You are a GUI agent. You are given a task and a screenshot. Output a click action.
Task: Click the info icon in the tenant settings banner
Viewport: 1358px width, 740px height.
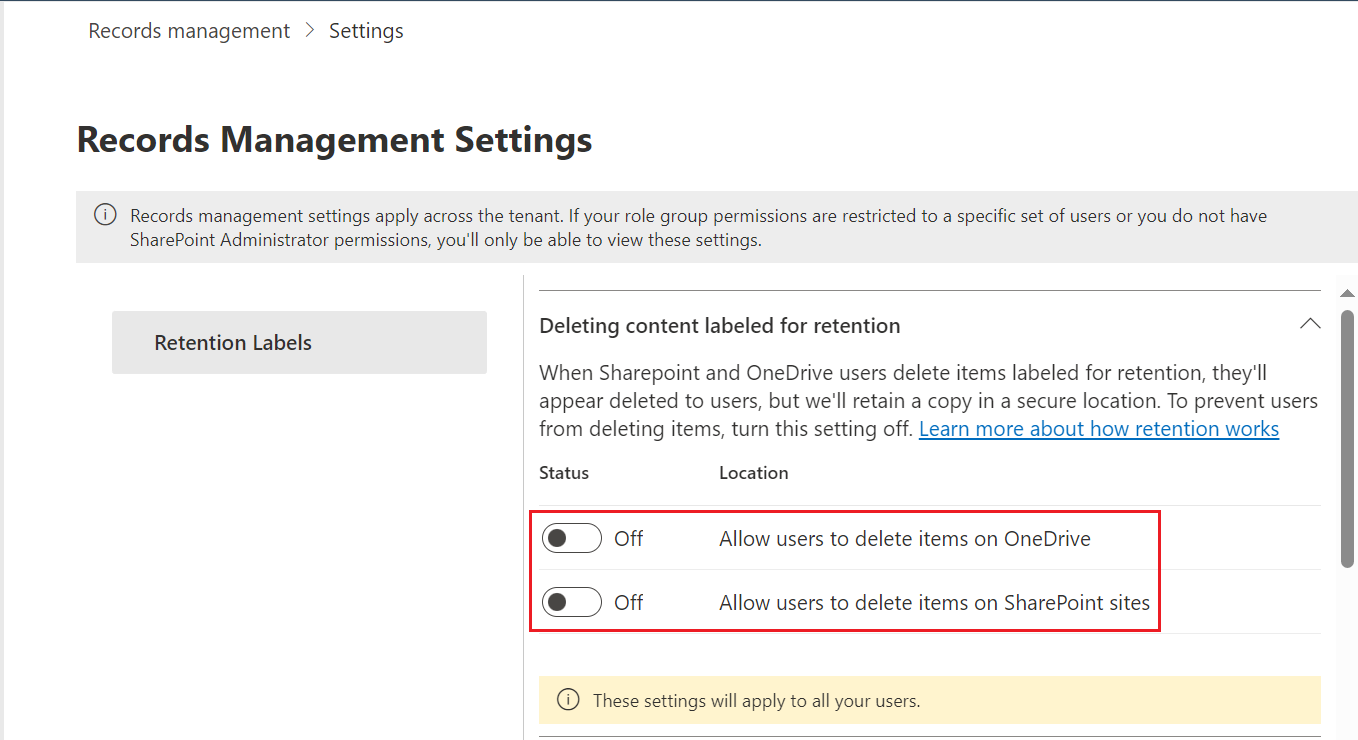(x=105, y=214)
